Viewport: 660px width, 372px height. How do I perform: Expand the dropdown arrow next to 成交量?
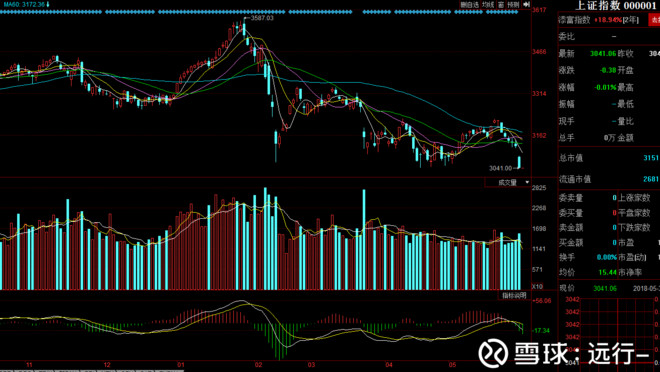527,182
